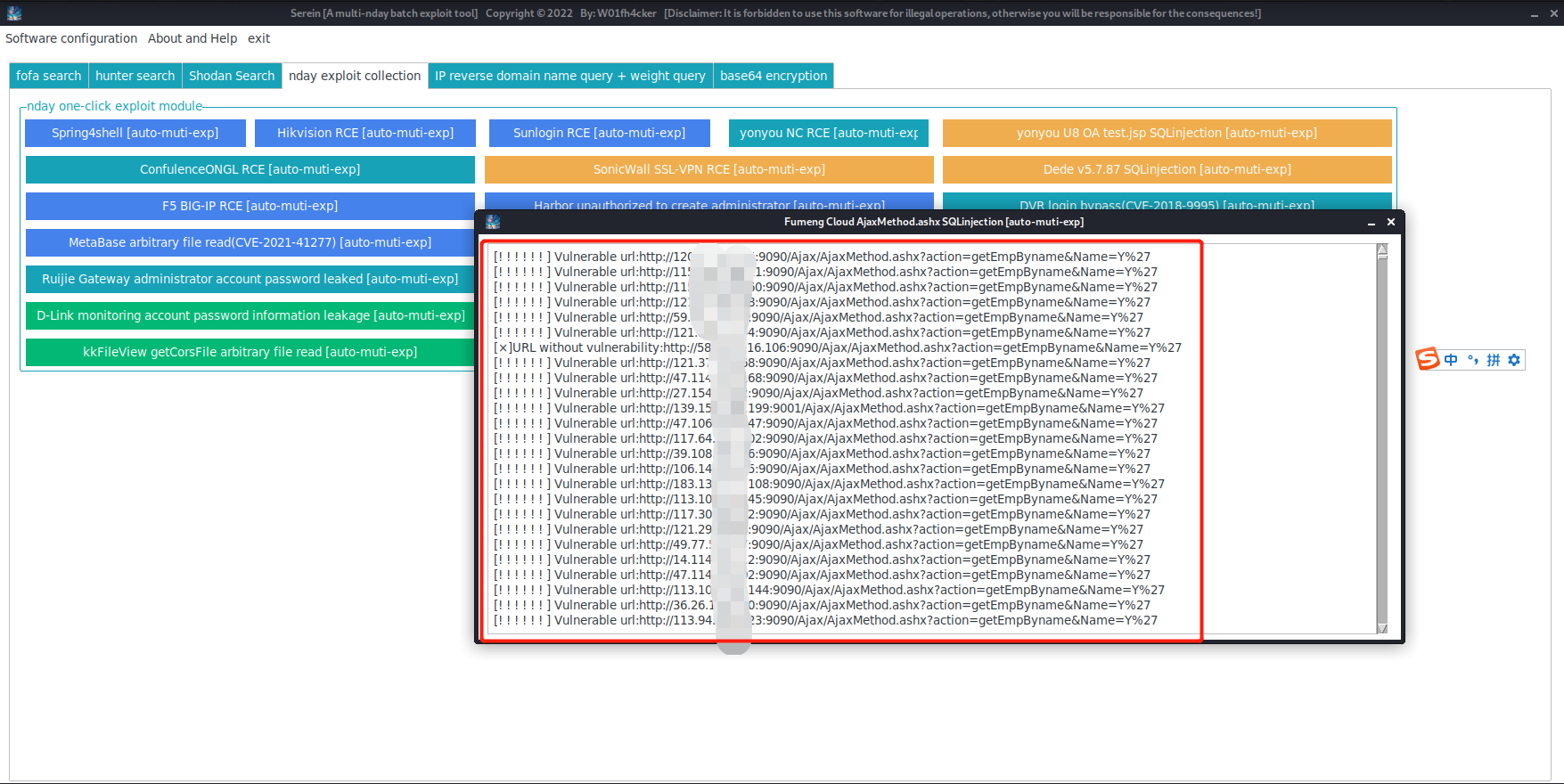
Task: Open Sogou input method settings gear
Action: tap(1514, 360)
